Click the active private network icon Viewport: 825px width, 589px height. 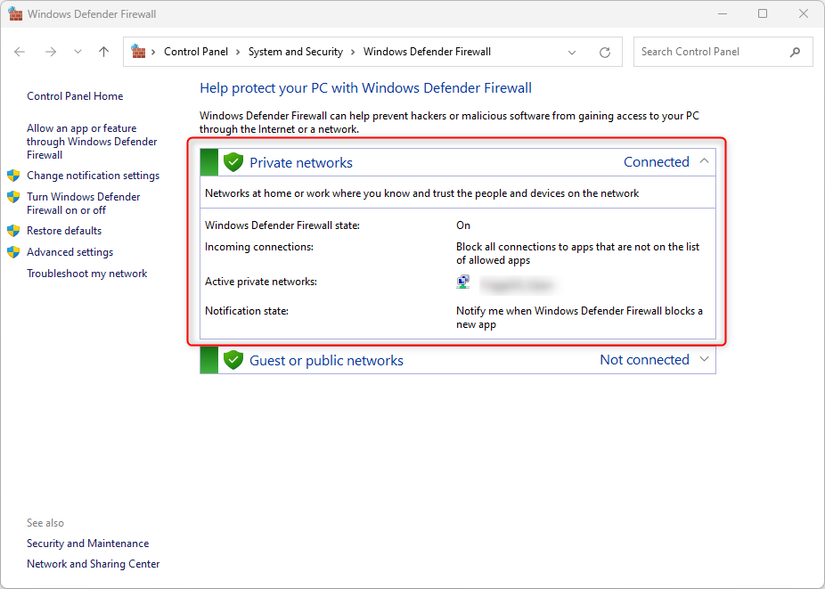pos(462,282)
